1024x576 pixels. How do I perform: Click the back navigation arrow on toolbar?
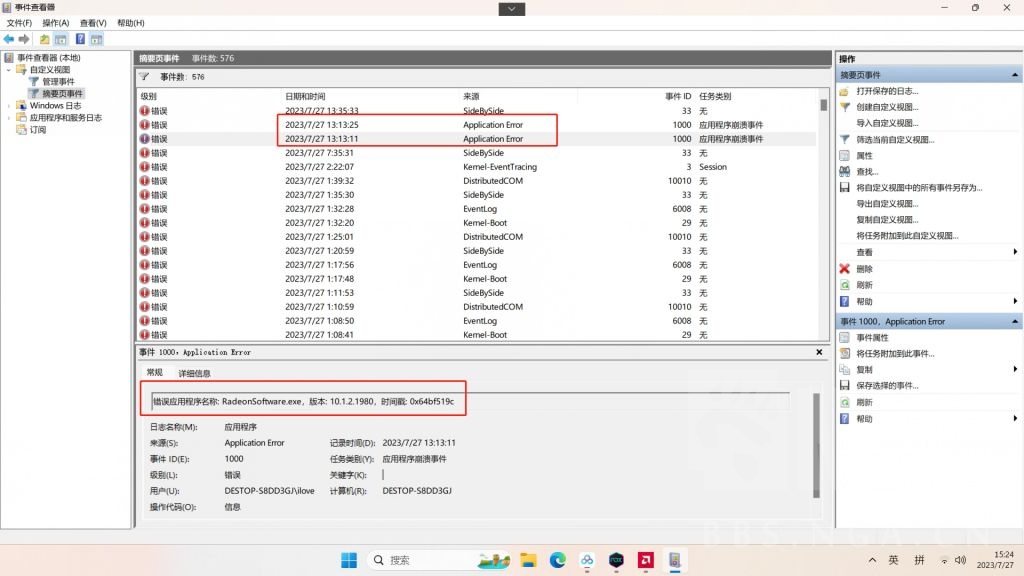[x=8, y=38]
